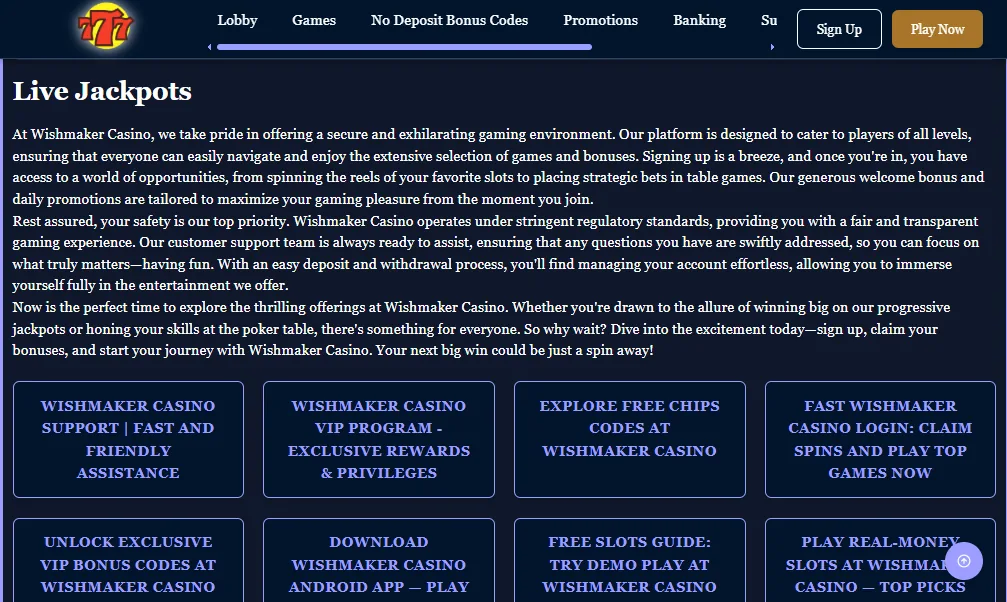The height and width of the screenshot is (602, 1007).
Task: Click the Play Now button
Action: [x=937, y=29]
